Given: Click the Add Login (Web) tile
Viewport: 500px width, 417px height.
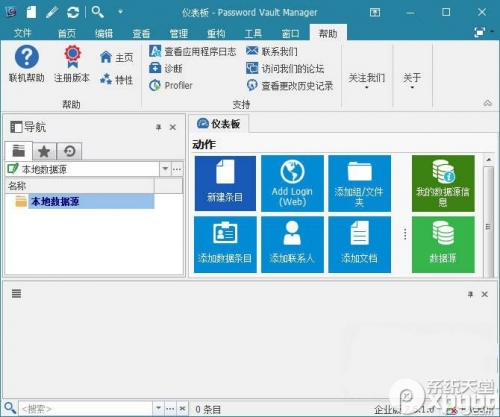Looking at the screenshot, I should pyautogui.click(x=292, y=183).
